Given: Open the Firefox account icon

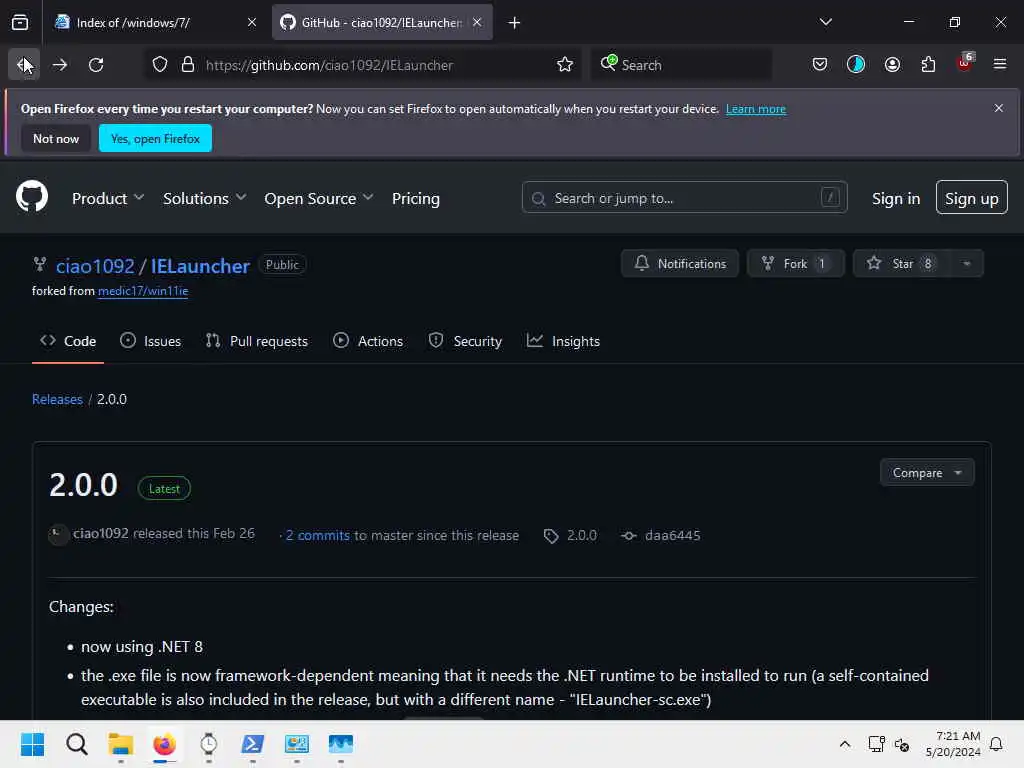Looking at the screenshot, I should [892, 65].
